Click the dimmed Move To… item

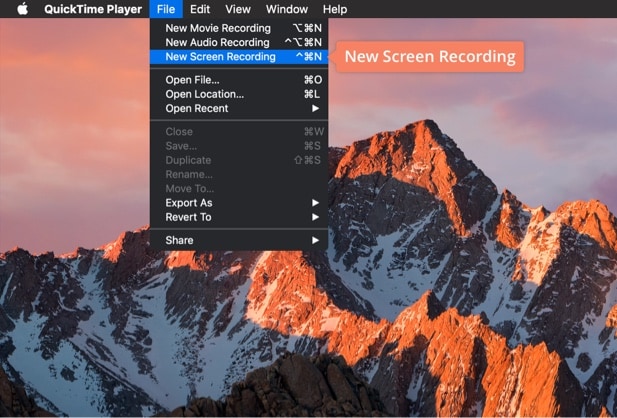(x=239, y=189)
